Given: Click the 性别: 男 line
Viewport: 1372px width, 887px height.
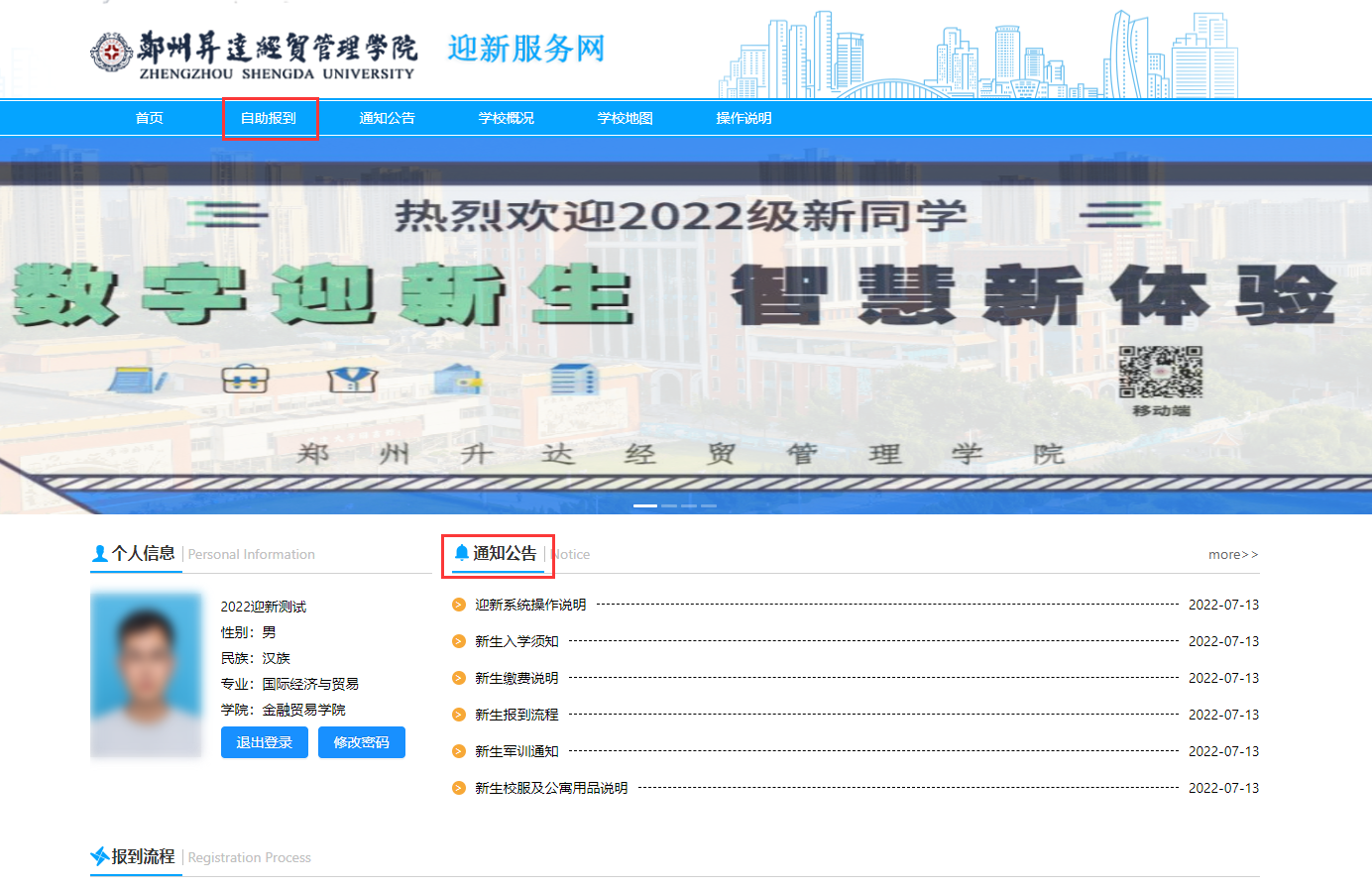Looking at the screenshot, I should tap(249, 632).
